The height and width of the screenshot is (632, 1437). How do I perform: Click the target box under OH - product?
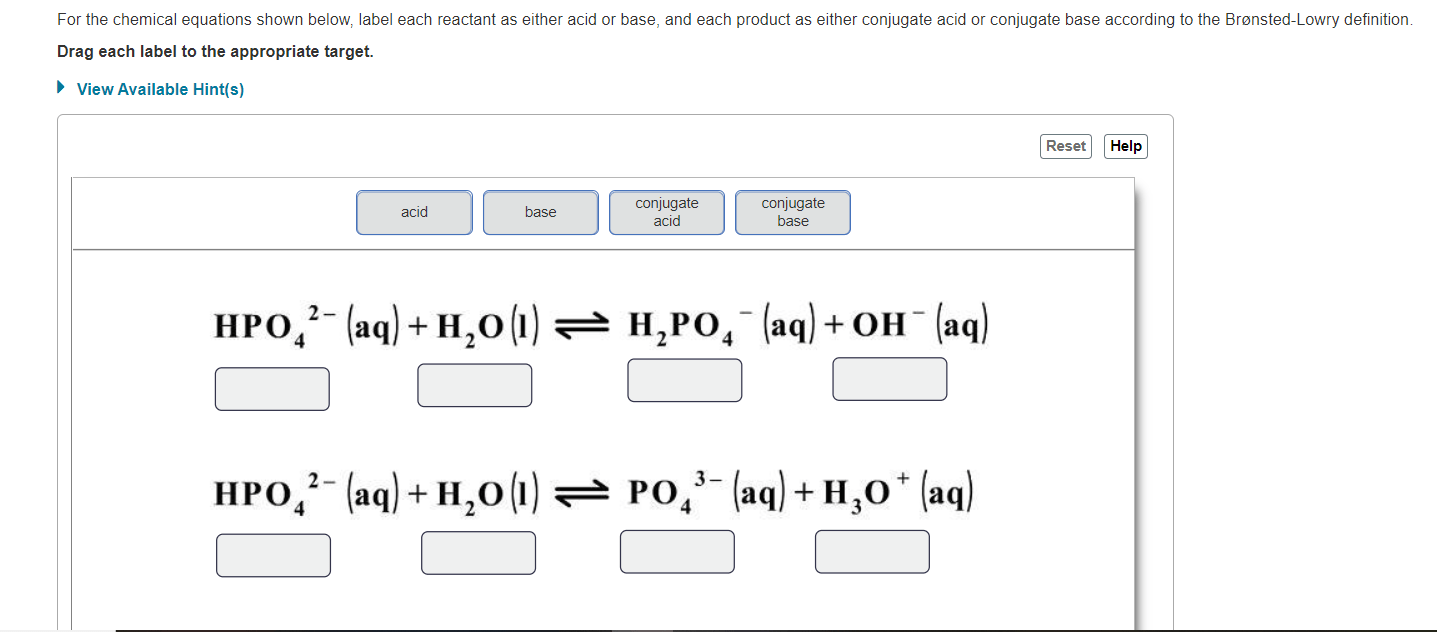[889, 378]
